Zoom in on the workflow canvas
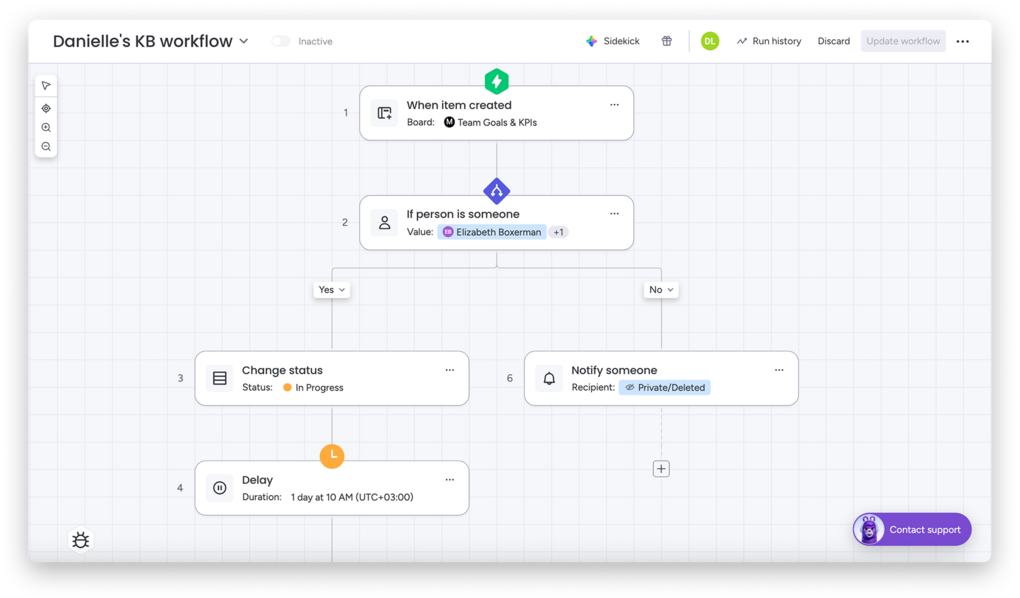The height and width of the screenshot is (598, 1020). click(x=46, y=128)
